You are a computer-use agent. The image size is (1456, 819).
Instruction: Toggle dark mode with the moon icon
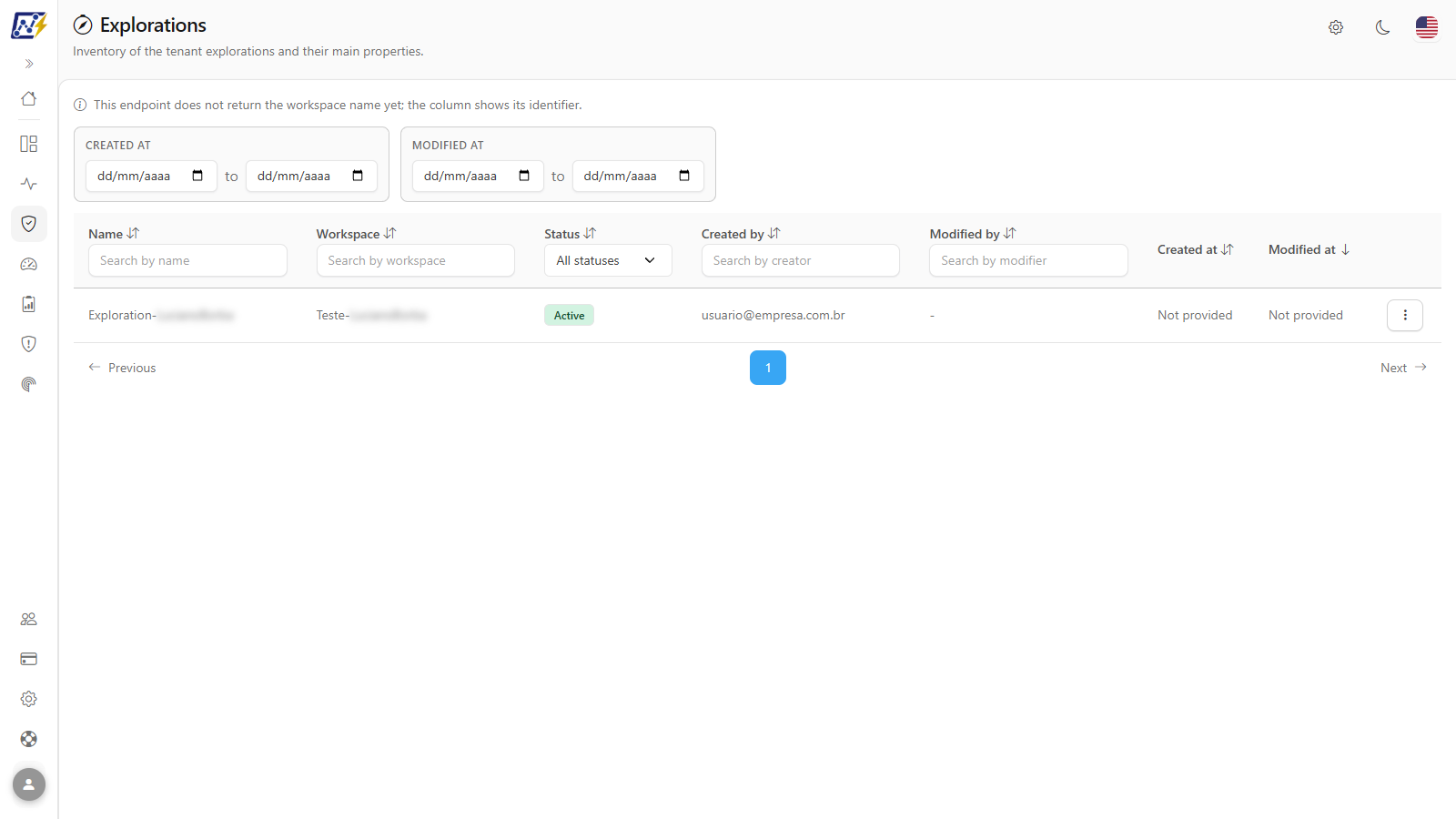tap(1383, 27)
